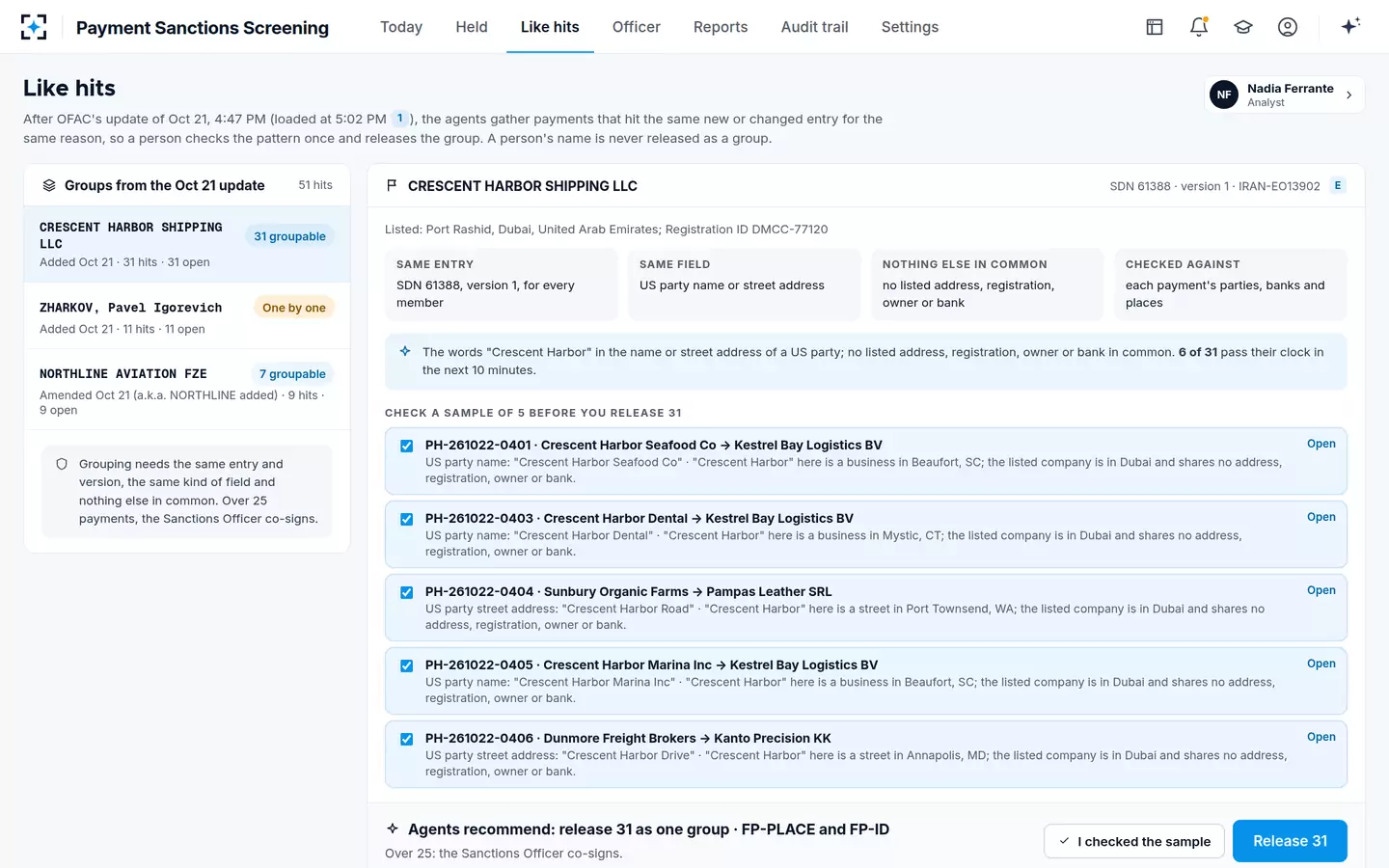Click the Payment Sanctions Screening app logo
This screenshot has height=868, width=1389.
coord(34,27)
